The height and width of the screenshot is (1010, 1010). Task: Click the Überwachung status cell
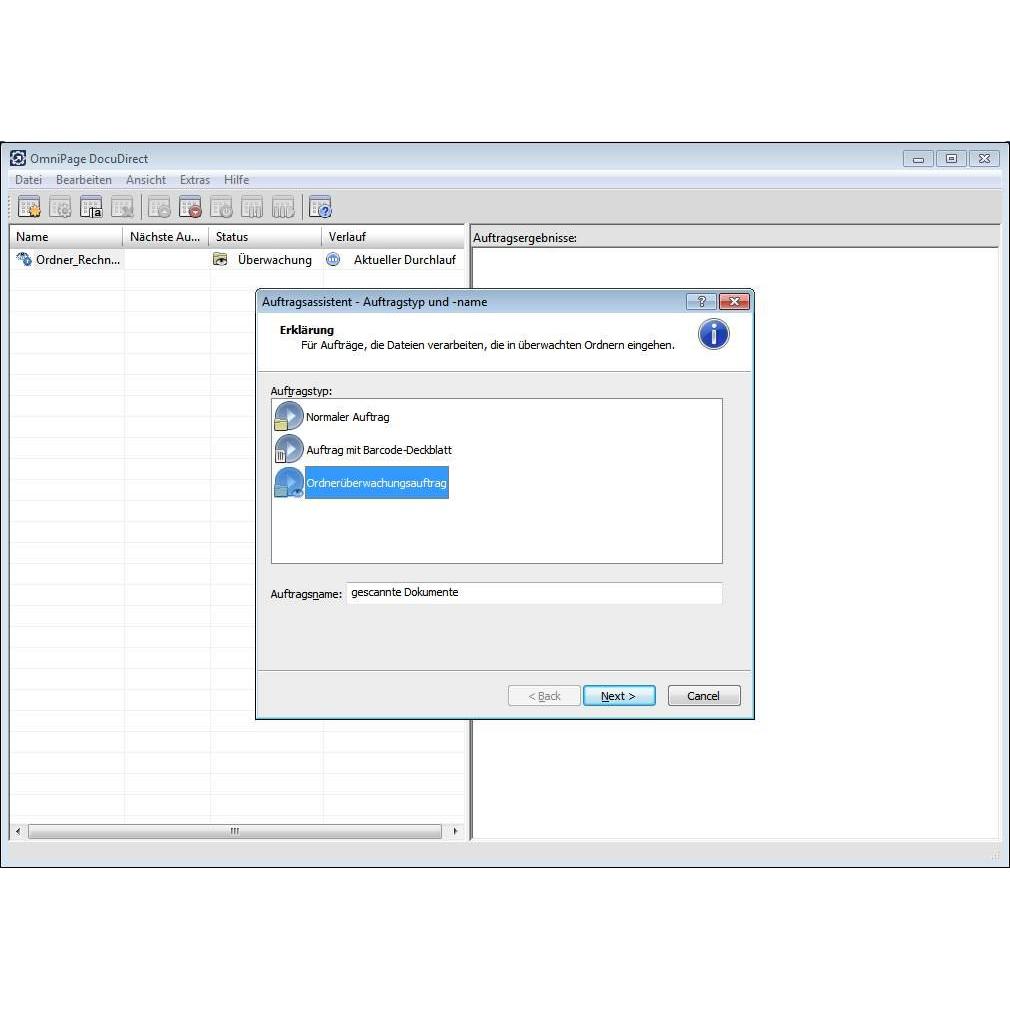pyautogui.click(x=265, y=259)
